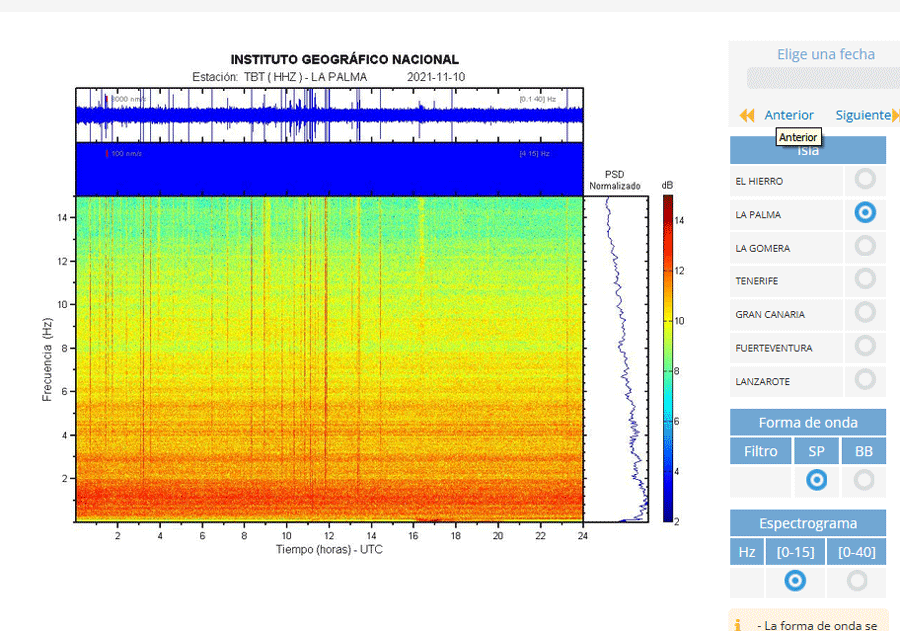Choose TENERIFE island radio button
The width and height of the screenshot is (900, 631).
tap(865, 279)
